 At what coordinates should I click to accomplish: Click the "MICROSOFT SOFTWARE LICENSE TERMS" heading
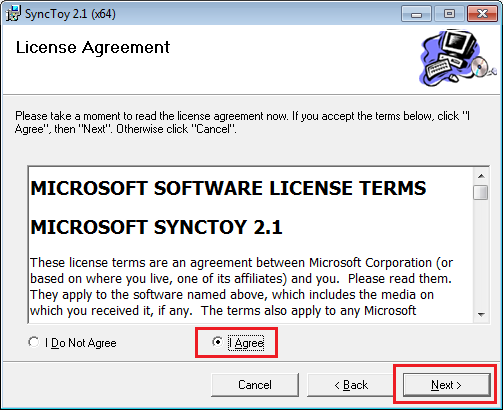[x=228, y=188]
